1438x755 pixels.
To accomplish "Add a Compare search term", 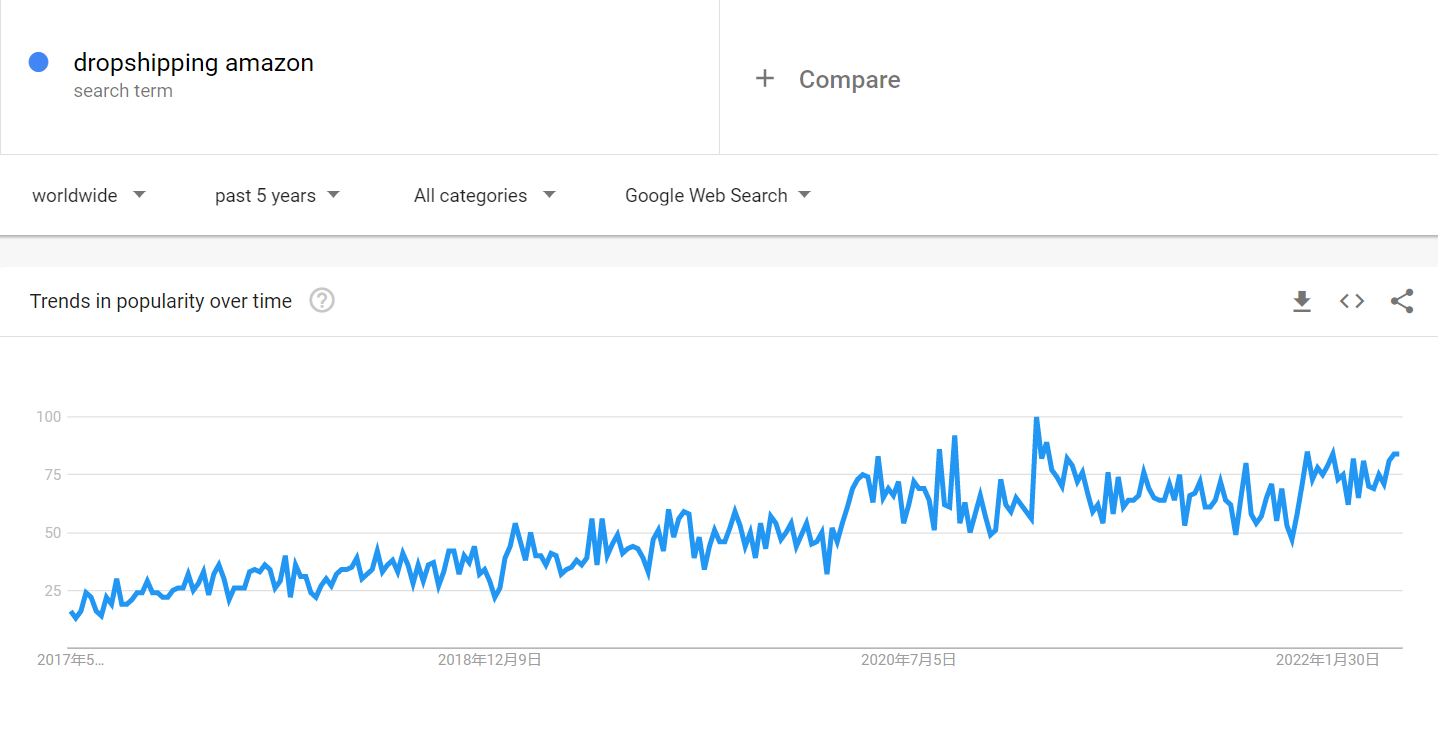I will pos(849,79).
